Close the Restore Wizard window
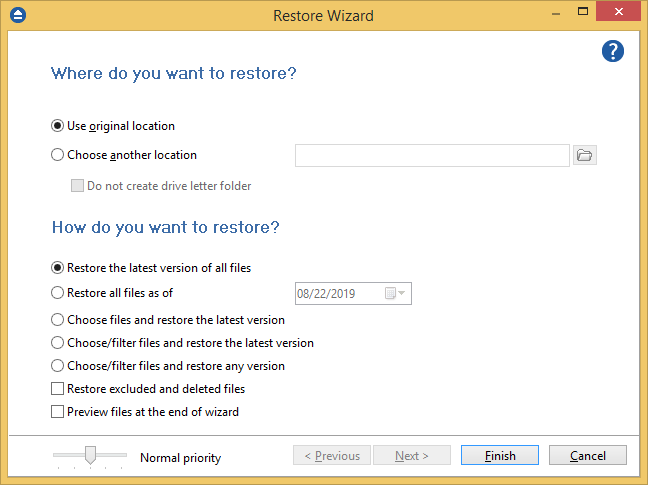The width and height of the screenshot is (648, 485). point(618,12)
